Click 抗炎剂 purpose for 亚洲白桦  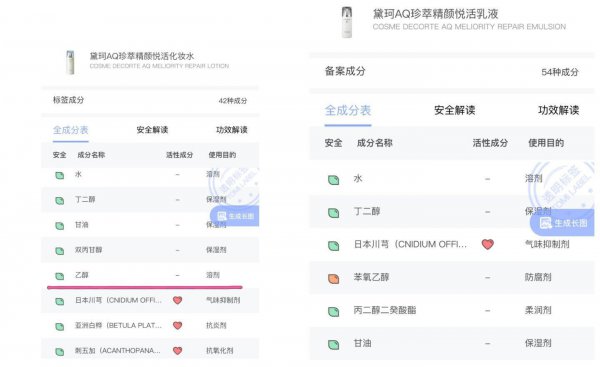coord(216,326)
